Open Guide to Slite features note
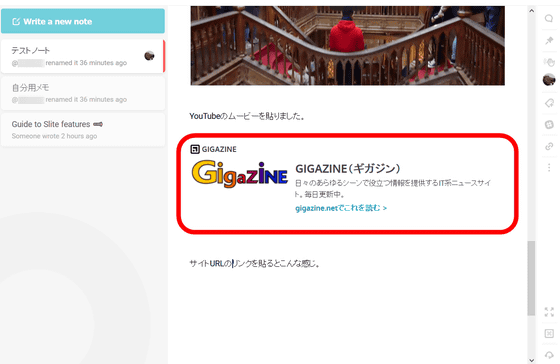The height and width of the screenshot is (364, 560). pyautogui.click(x=83, y=130)
